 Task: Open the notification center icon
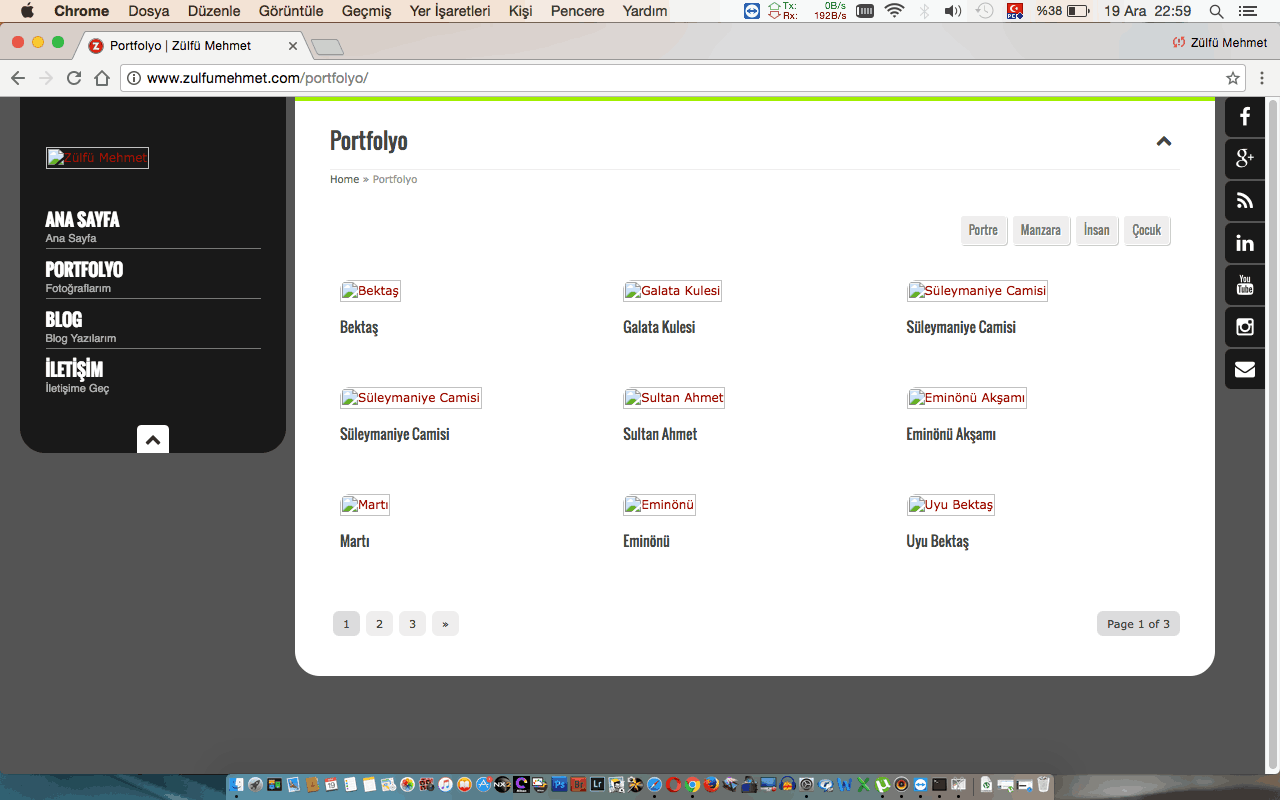pyautogui.click(x=1246, y=11)
